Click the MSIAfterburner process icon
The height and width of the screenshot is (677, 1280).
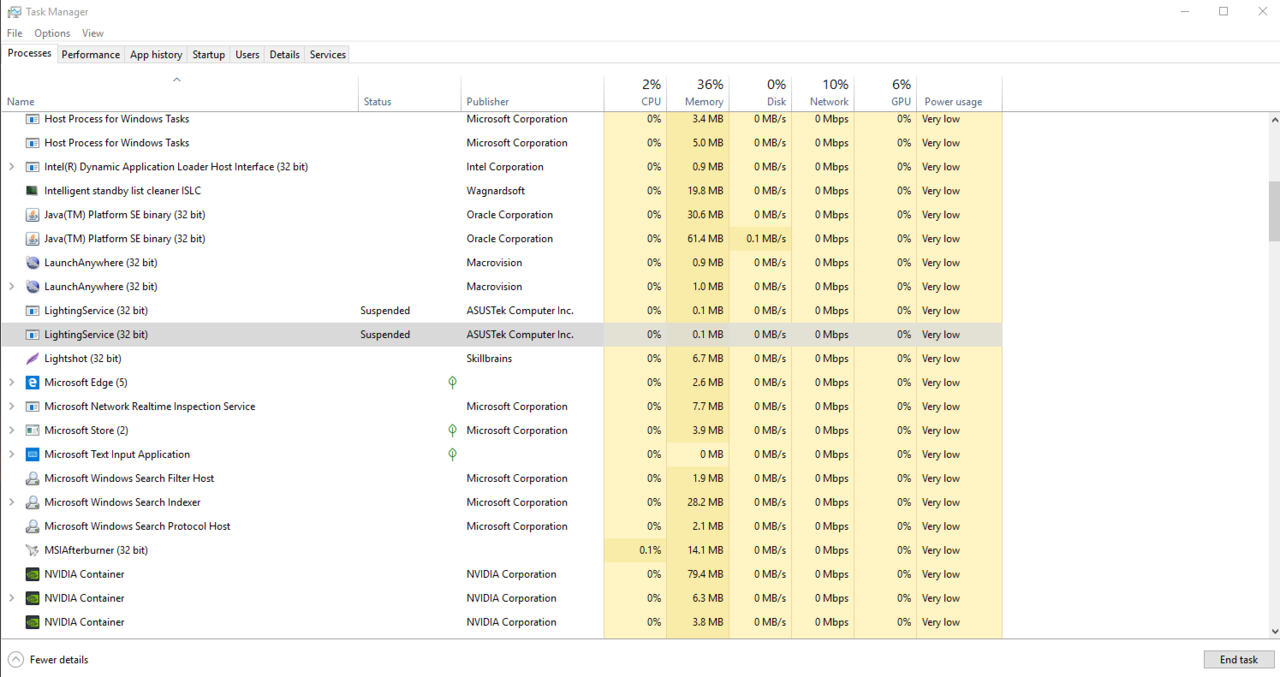click(32, 551)
